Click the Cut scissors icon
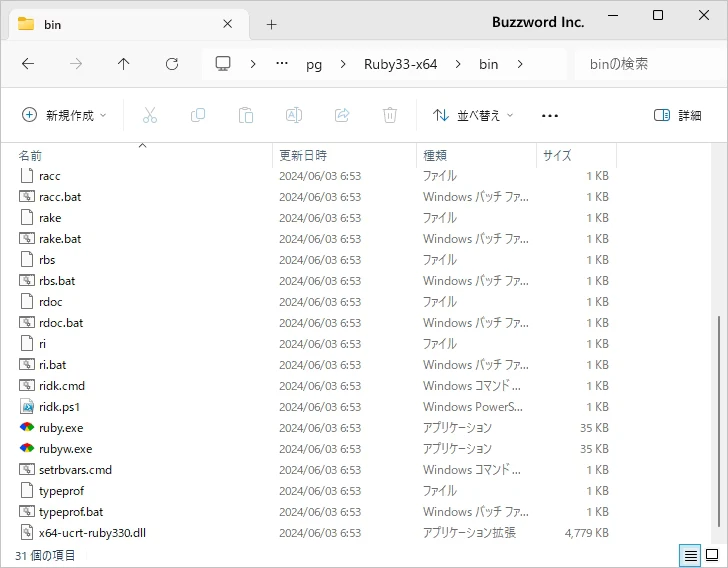This screenshot has width=728, height=568. (150, 115)
